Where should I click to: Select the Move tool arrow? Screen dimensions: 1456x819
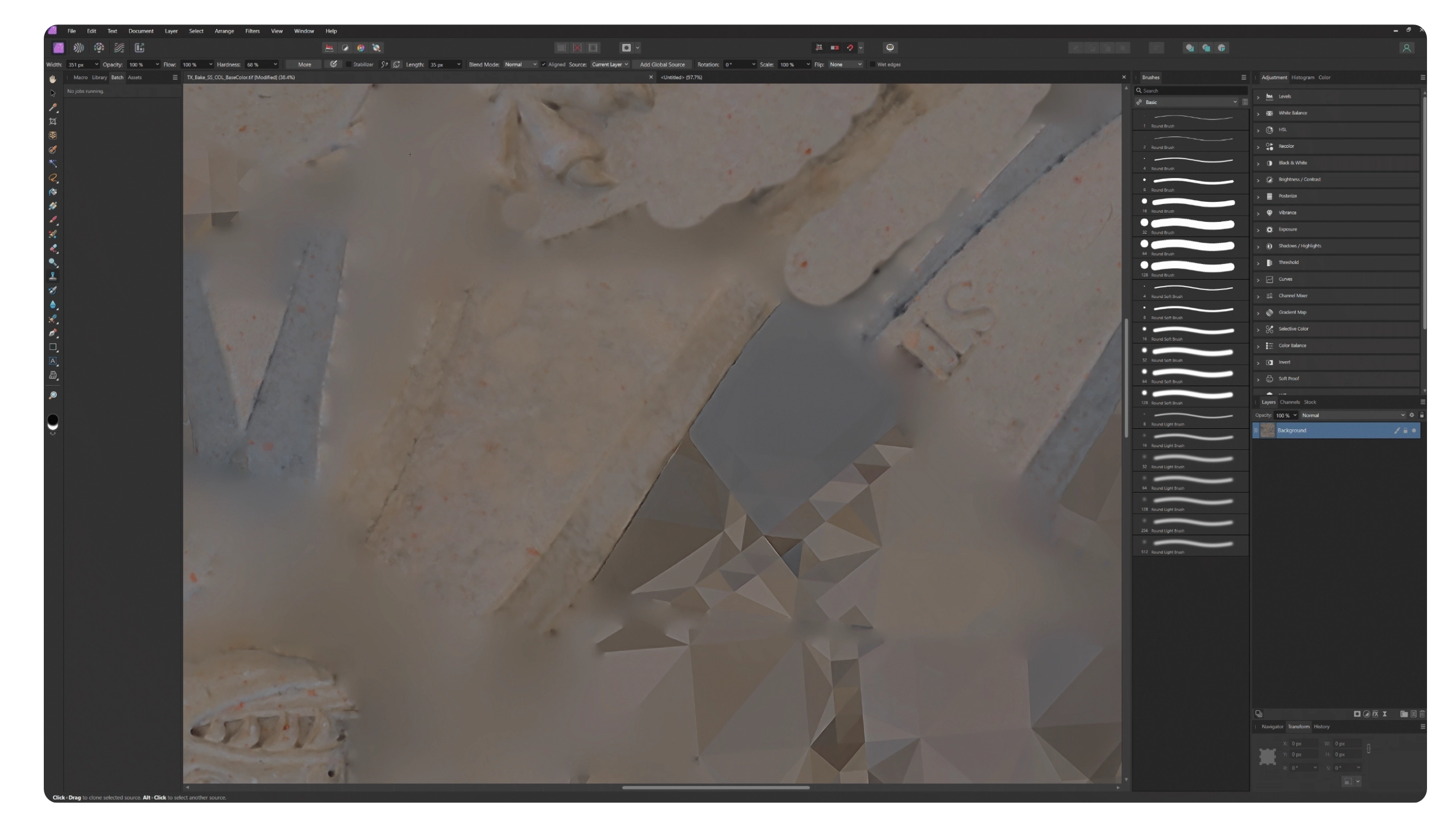click(53, 93)
